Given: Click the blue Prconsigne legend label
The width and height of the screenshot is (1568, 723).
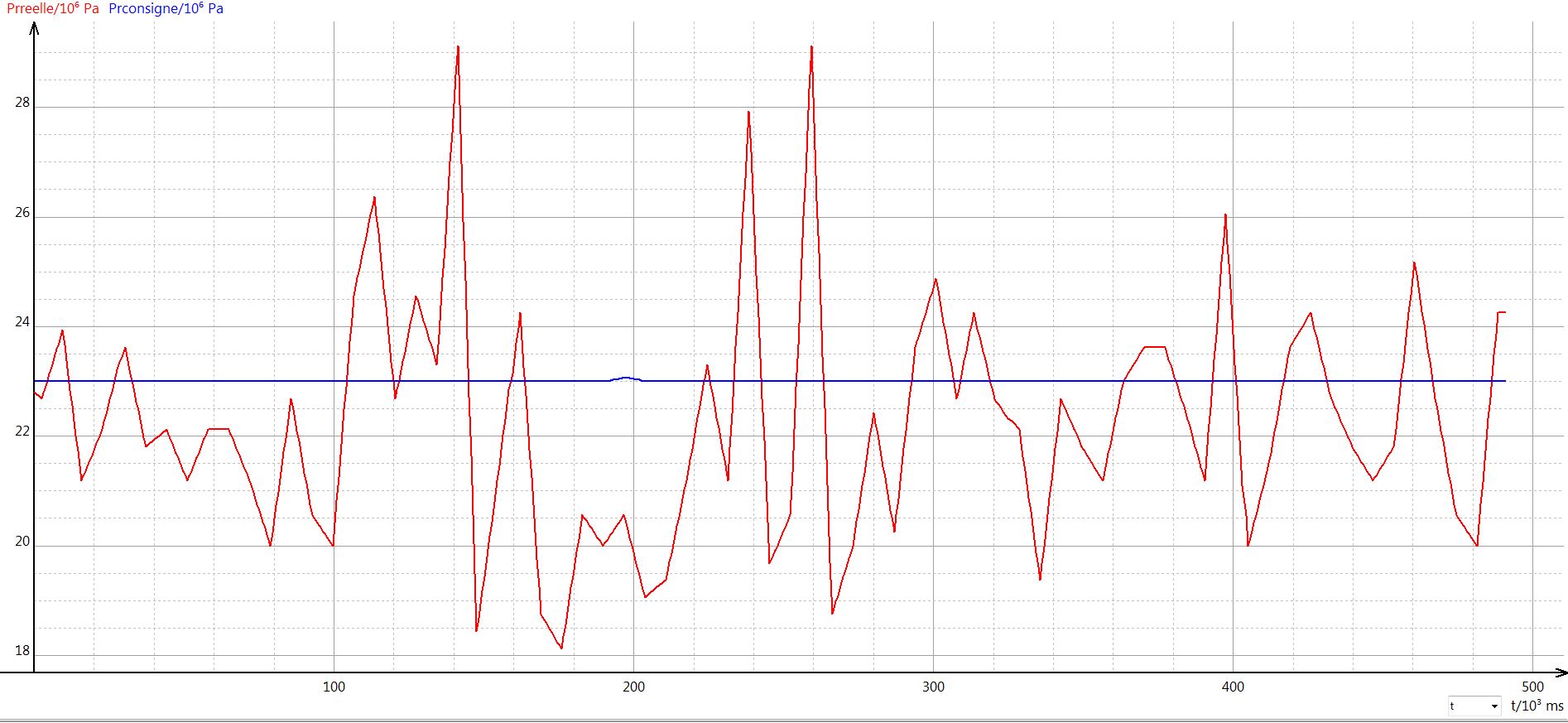Looking at the screenshot, I should click(x=166, y=8).
